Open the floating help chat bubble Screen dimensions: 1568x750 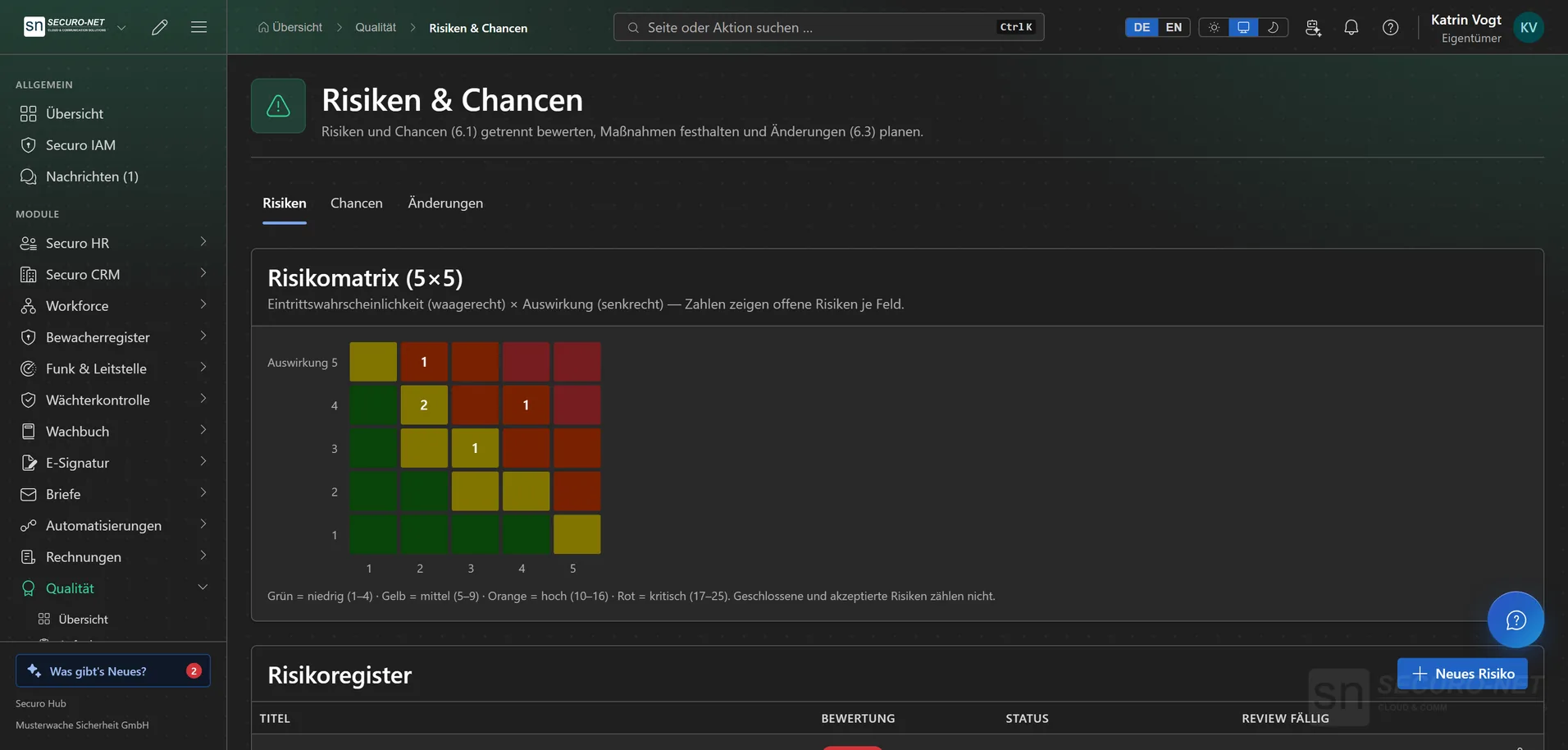tap(1516, 620)
